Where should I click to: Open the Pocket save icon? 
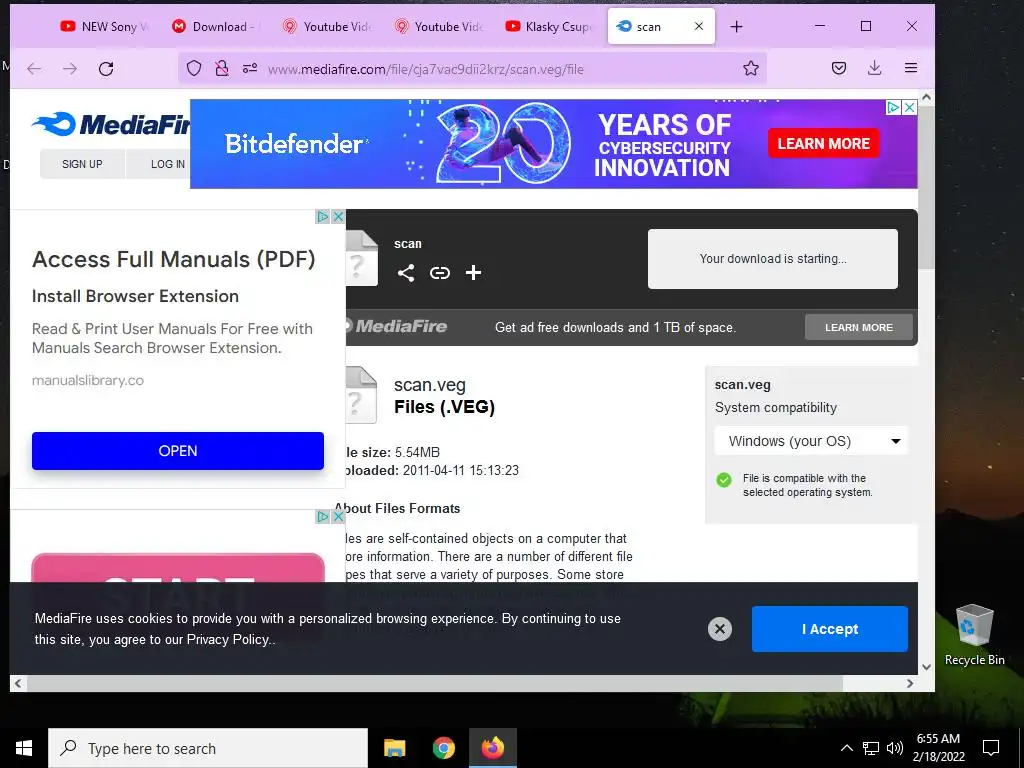(839, 68)
